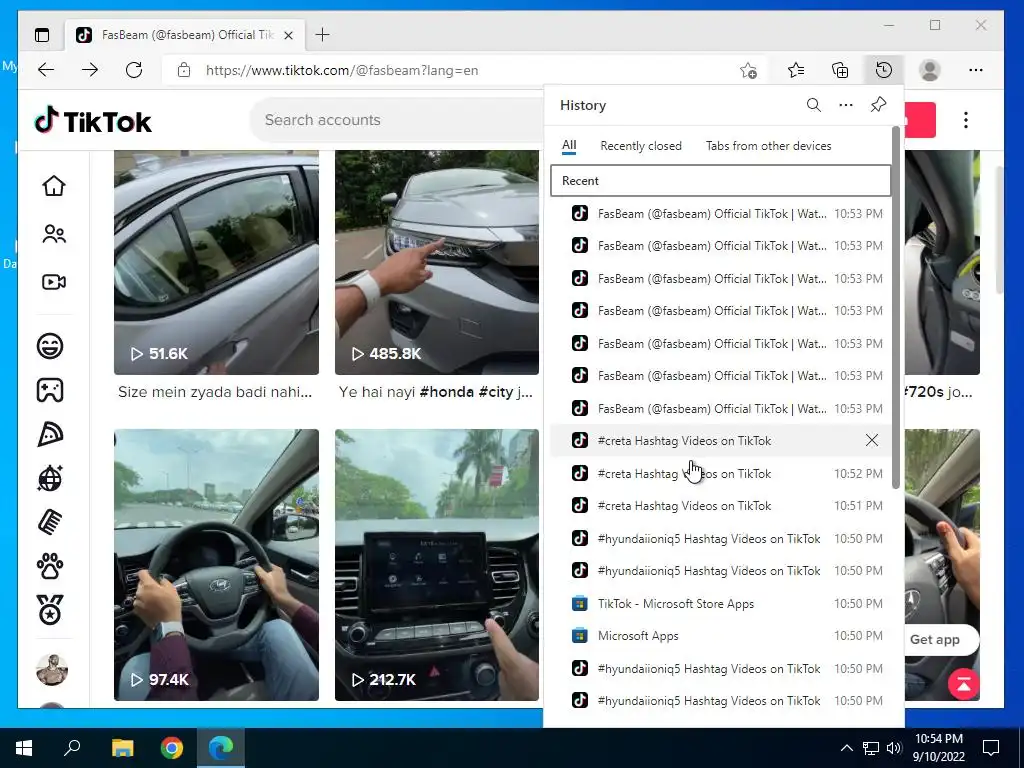Open video thumbnail with 485.8K views
Viewport: 1024px width, 768px height.
click(437, 262)
